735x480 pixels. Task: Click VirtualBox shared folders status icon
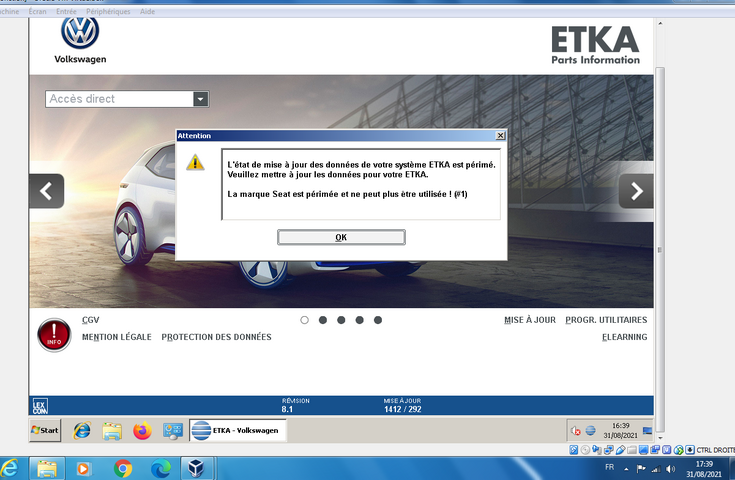click(x=632, y=450)
